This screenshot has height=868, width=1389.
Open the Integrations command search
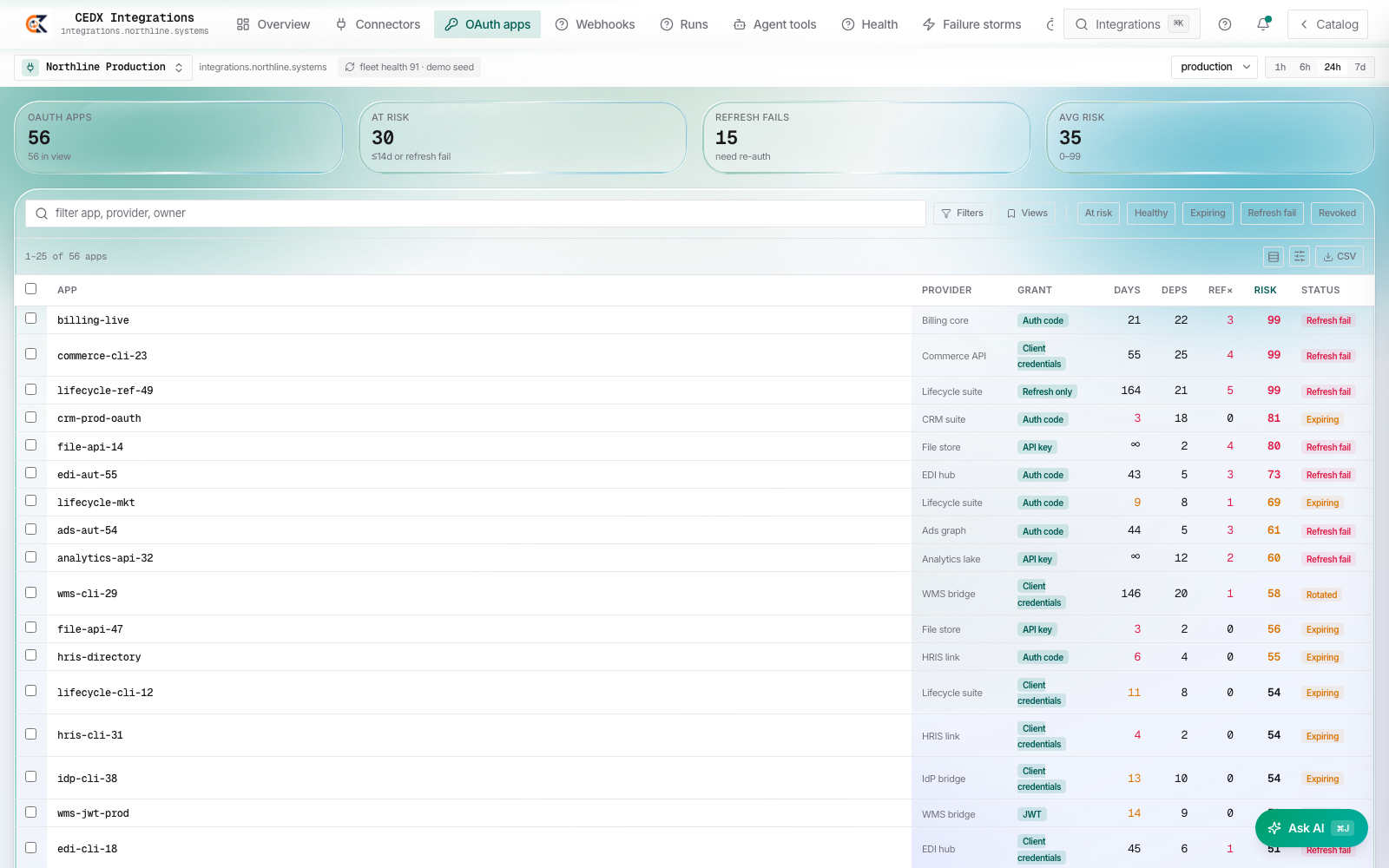coord(1131,24)
